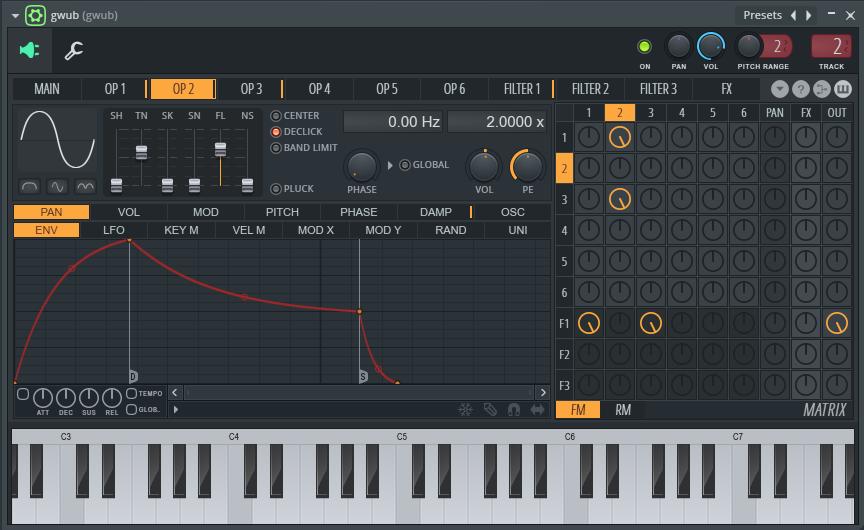Select the half-sine waveform shape button
This screenshot has height=530, width=864.
tap(30, 187)
